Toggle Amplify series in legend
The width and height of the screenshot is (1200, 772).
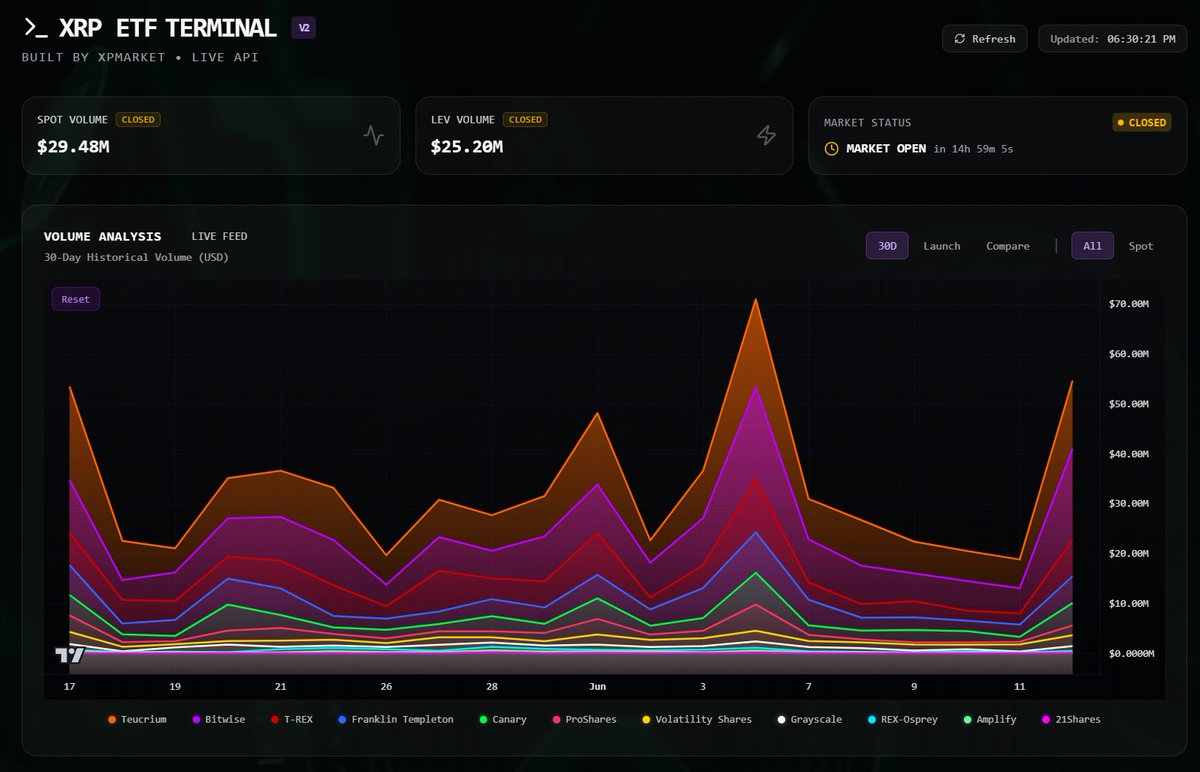pos(989,719)
